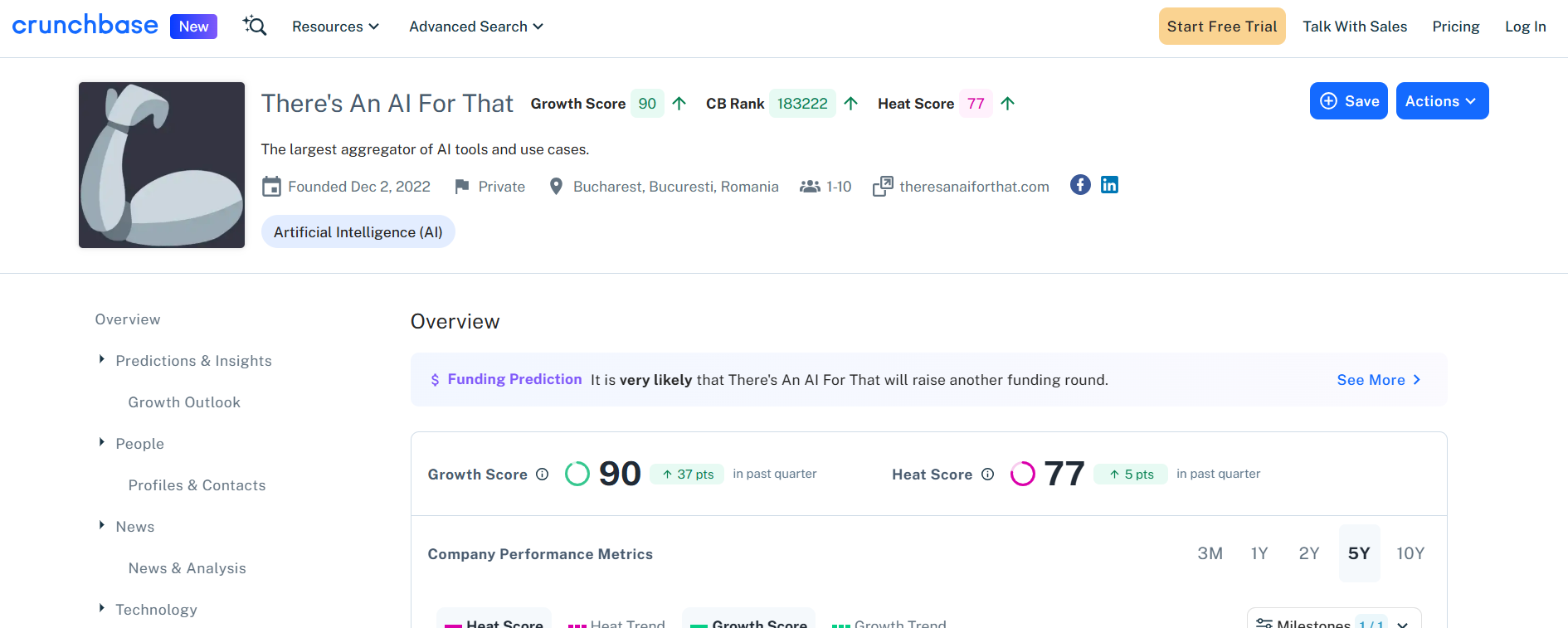This screenshot has height=628, width=1568.
Task: Switch the chart range to 3M
Action: 1210,553
